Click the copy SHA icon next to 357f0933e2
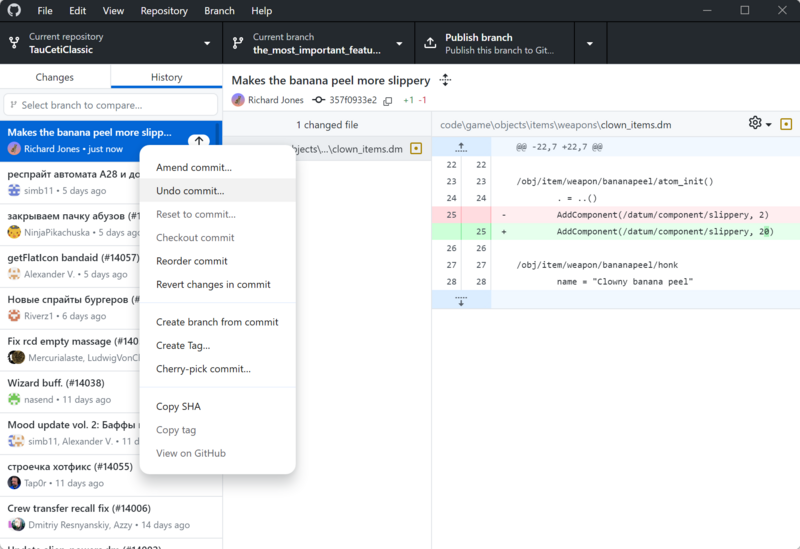The height and width of the screenshot is (549, 800). [x=387, y=100]
